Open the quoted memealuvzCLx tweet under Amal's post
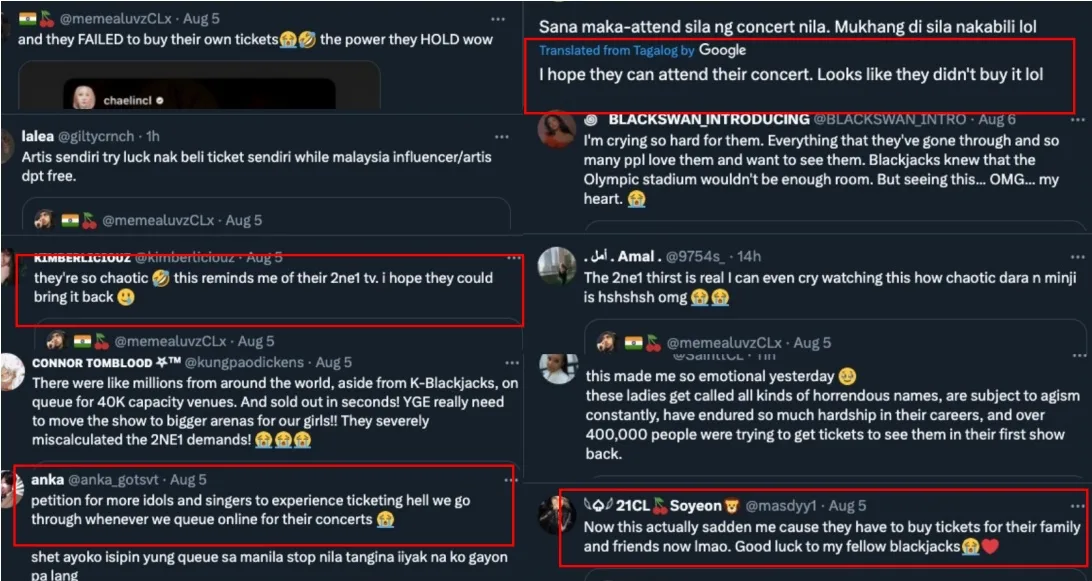The height and width of the screenshot is (581, 1092). click(x=835, y=340)
